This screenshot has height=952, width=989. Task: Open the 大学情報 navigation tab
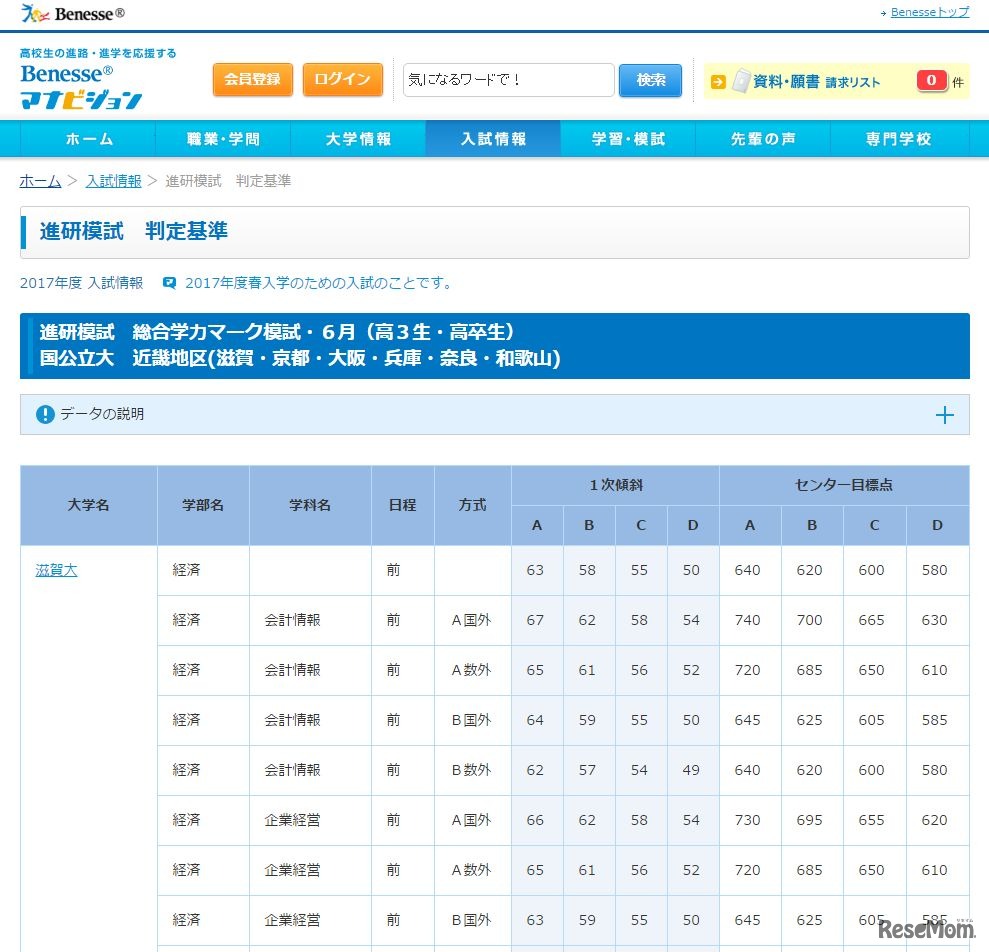point(358,139)
